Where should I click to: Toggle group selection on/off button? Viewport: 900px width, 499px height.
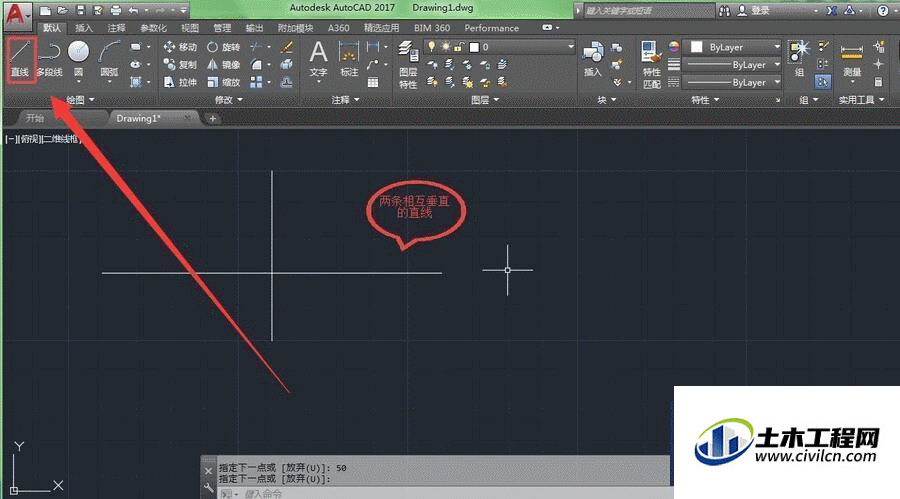pyautogui.click(x=823, y=82)
